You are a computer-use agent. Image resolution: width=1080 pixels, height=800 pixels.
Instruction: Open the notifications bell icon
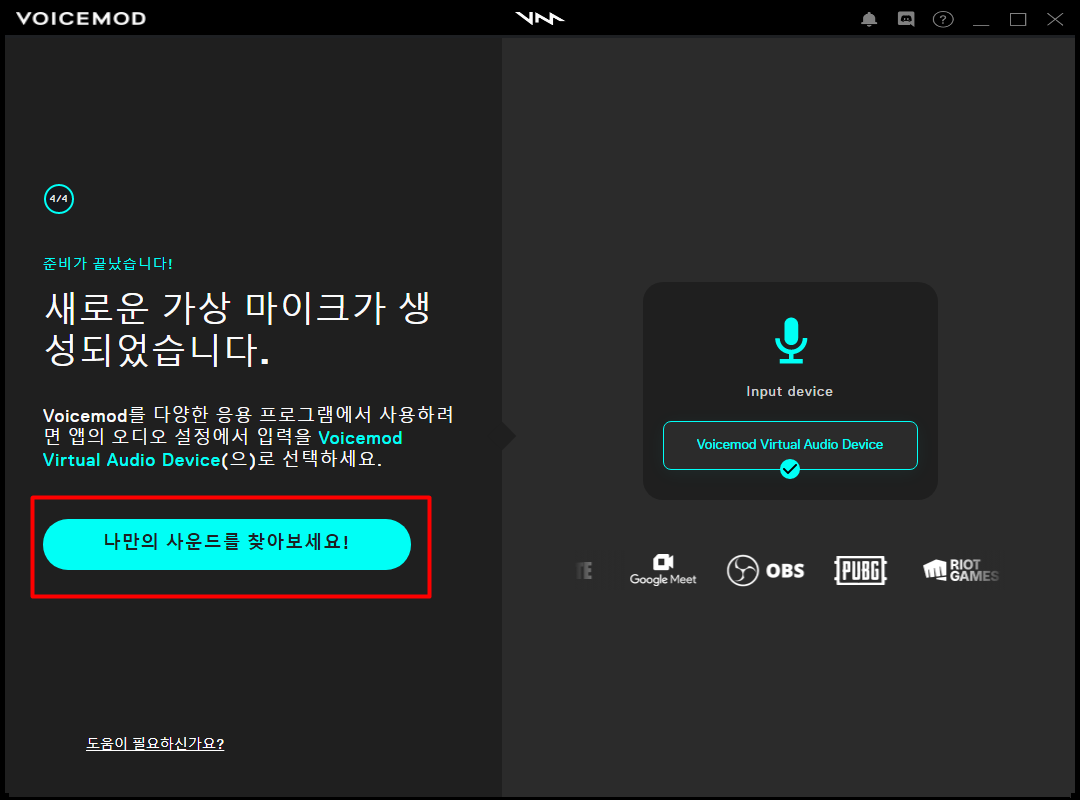coord(869,19)
